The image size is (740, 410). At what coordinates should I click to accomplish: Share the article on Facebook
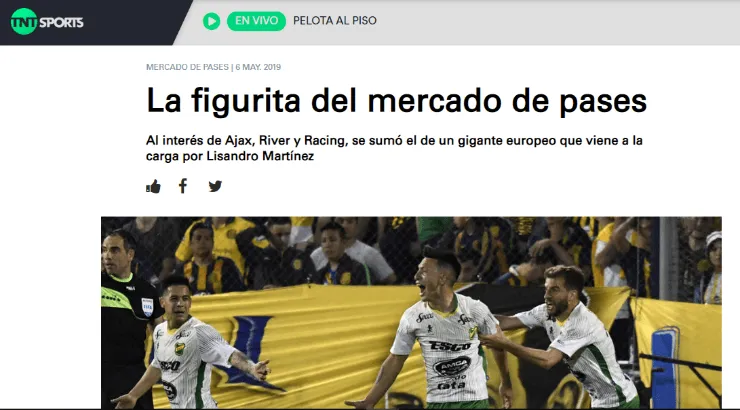pos(183,186)
